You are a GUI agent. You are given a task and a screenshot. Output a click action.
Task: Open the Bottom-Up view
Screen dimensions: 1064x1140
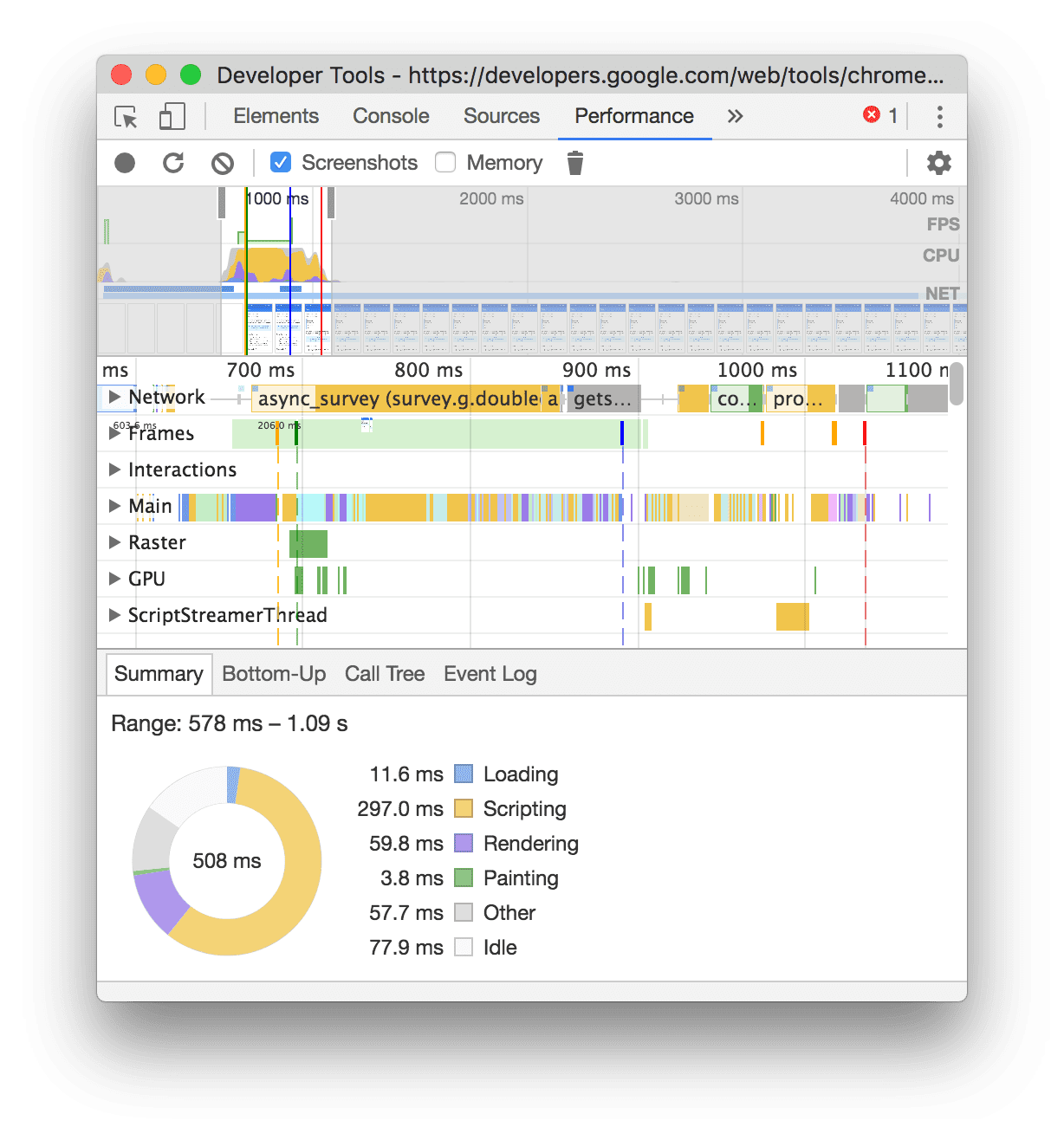pyautogui.click(x=274, y=673)
